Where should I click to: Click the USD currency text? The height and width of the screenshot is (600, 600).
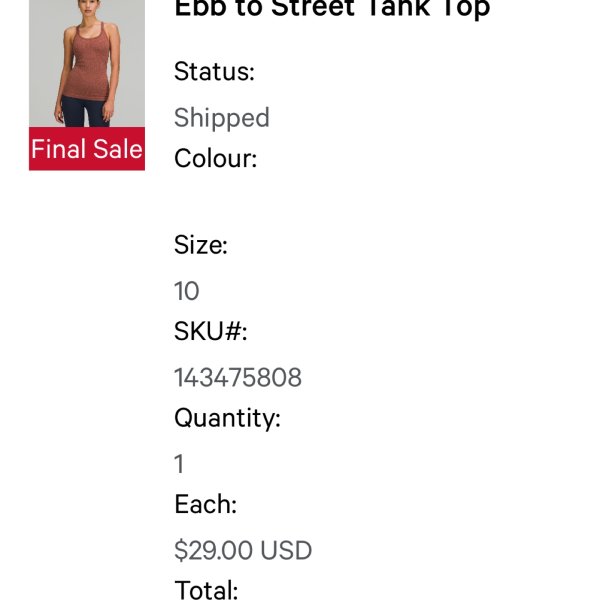(x=286, y=551)
